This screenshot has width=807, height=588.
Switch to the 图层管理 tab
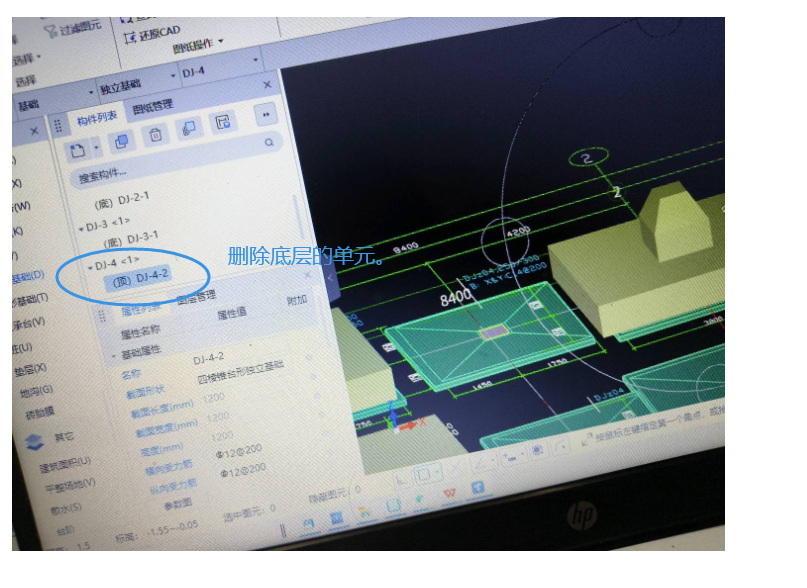pyautogui.click(x=196, y=298)
